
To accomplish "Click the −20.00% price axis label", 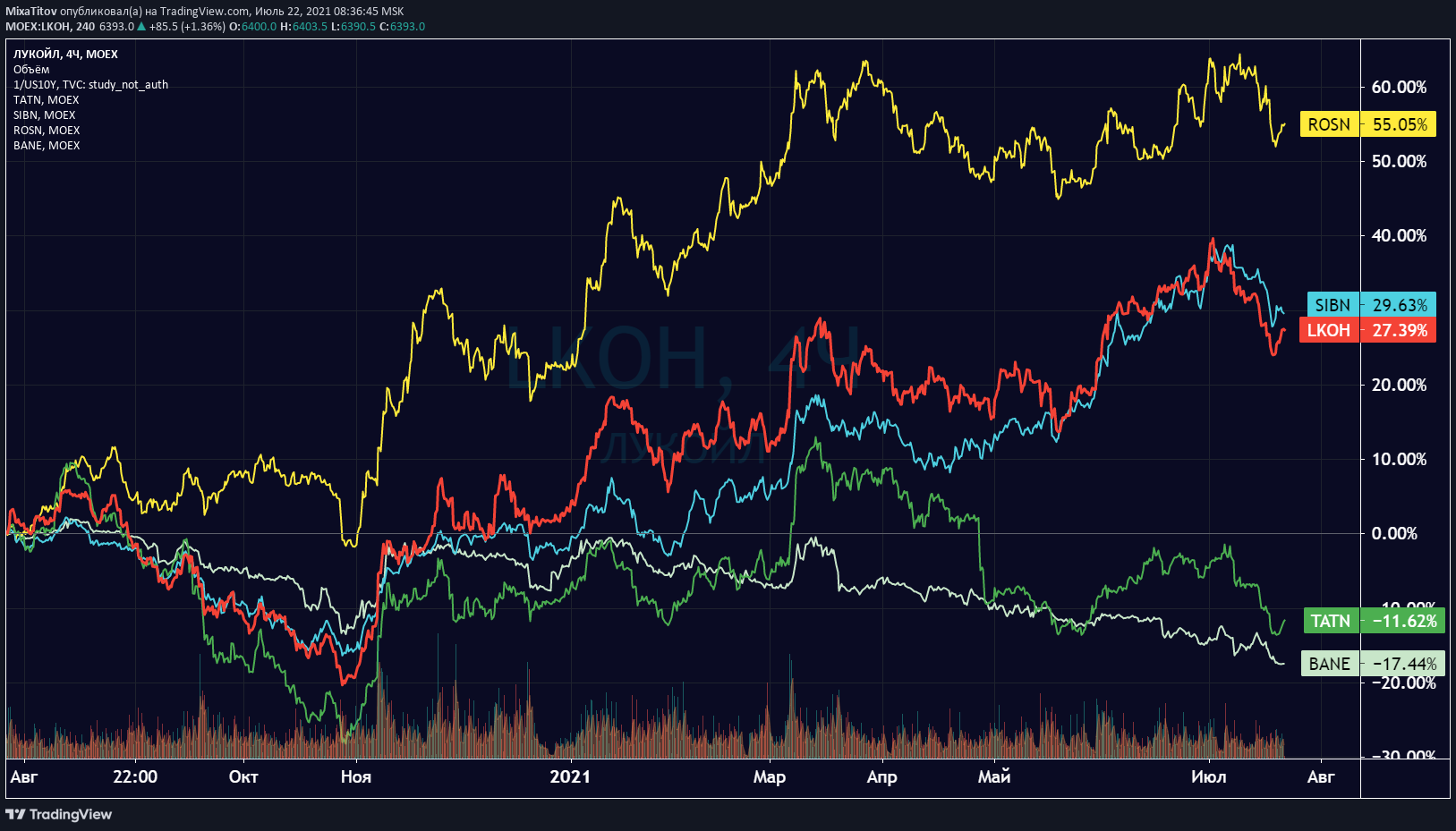I will [1403, 683].
